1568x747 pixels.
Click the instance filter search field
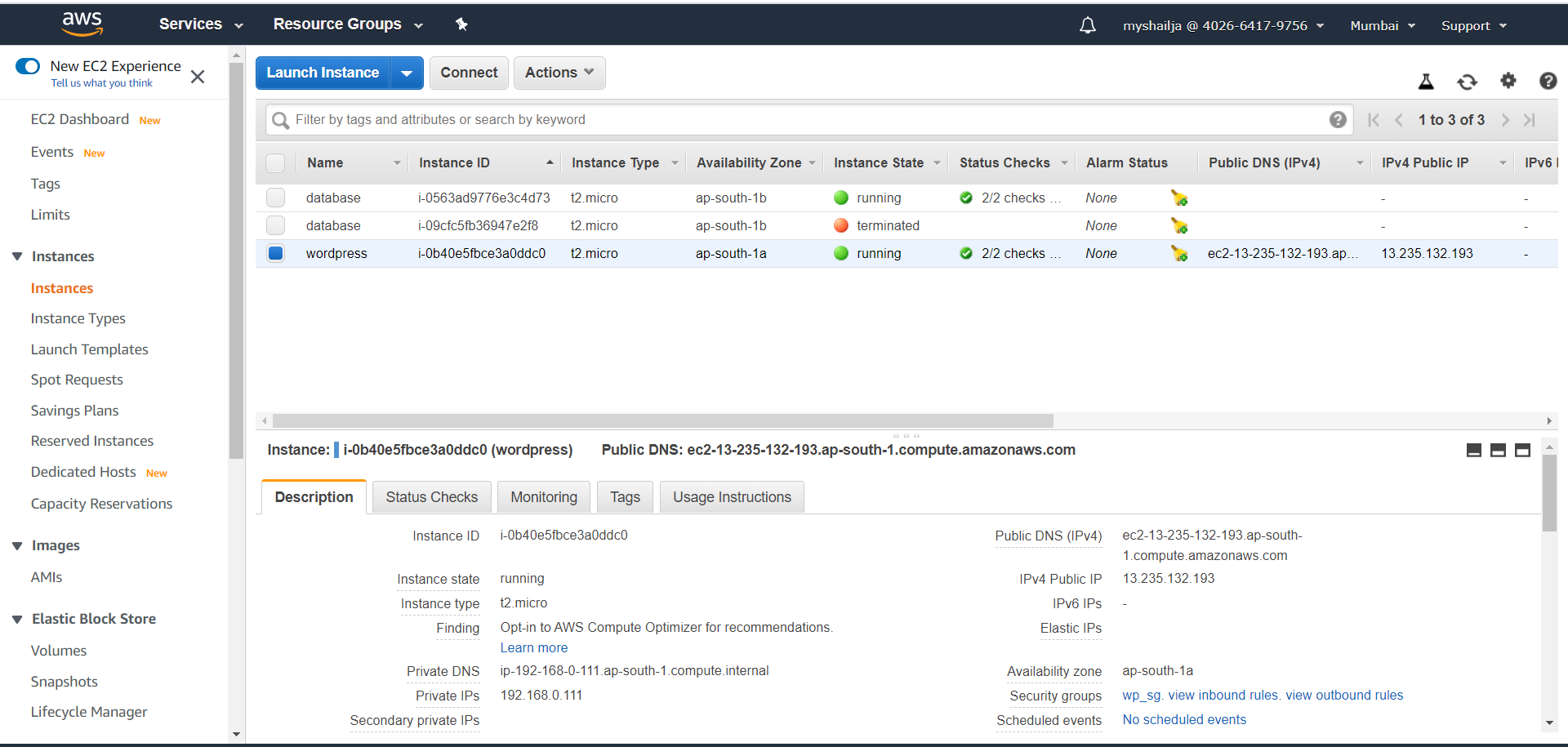coord(808,120)
